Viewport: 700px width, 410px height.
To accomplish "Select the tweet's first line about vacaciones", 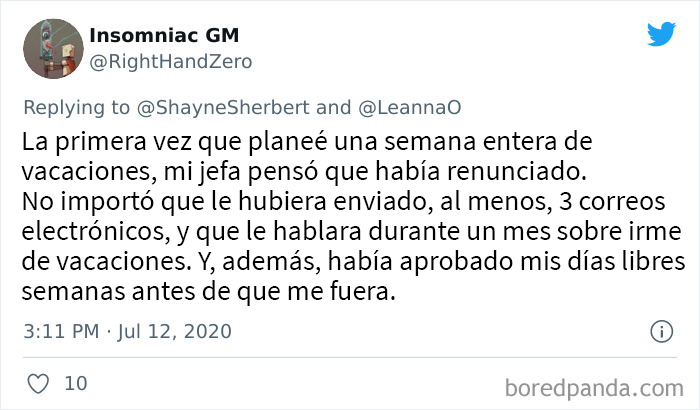I will click(307, 142).
